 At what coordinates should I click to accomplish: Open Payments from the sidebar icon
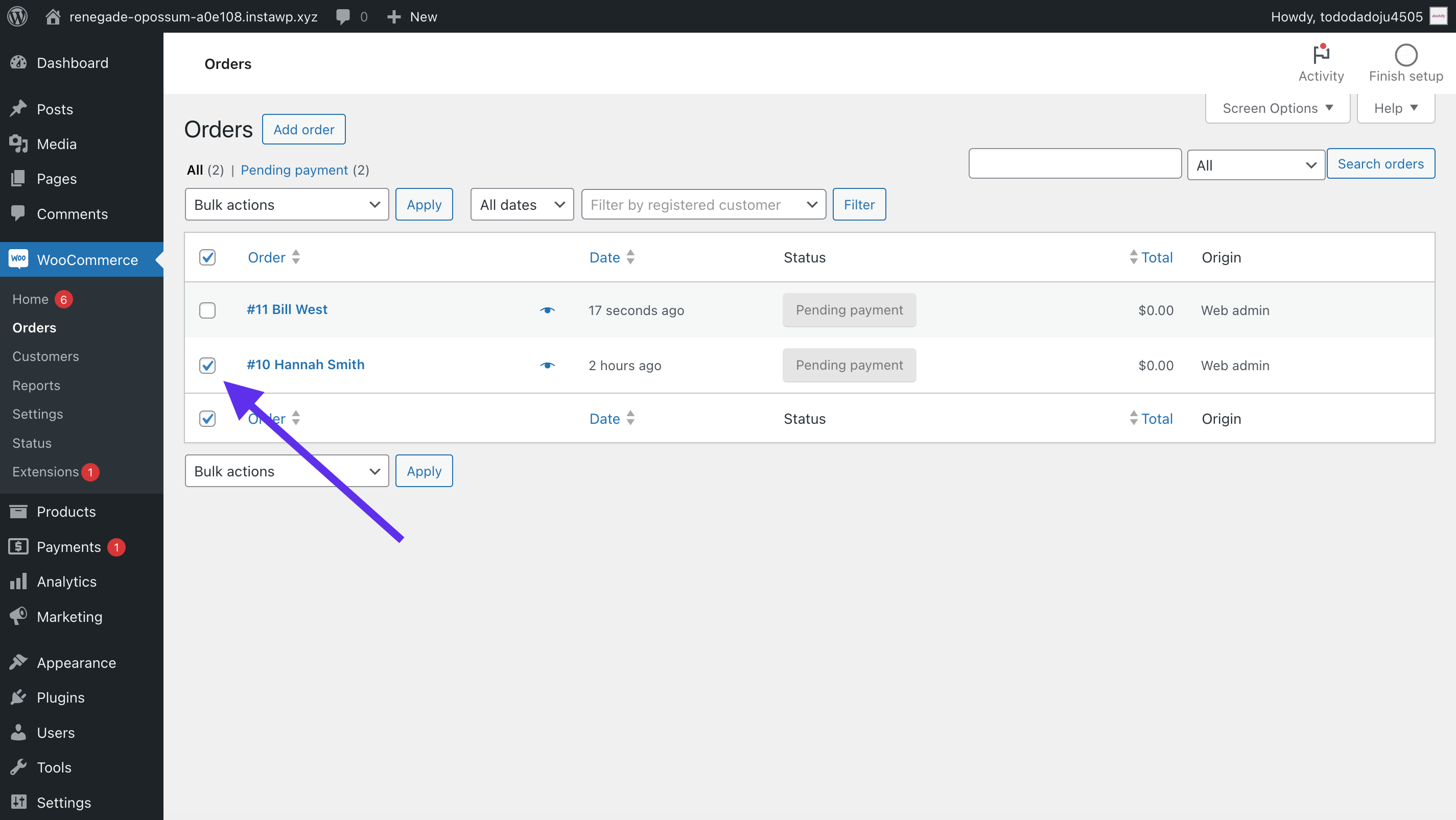(x=19, y=547)
